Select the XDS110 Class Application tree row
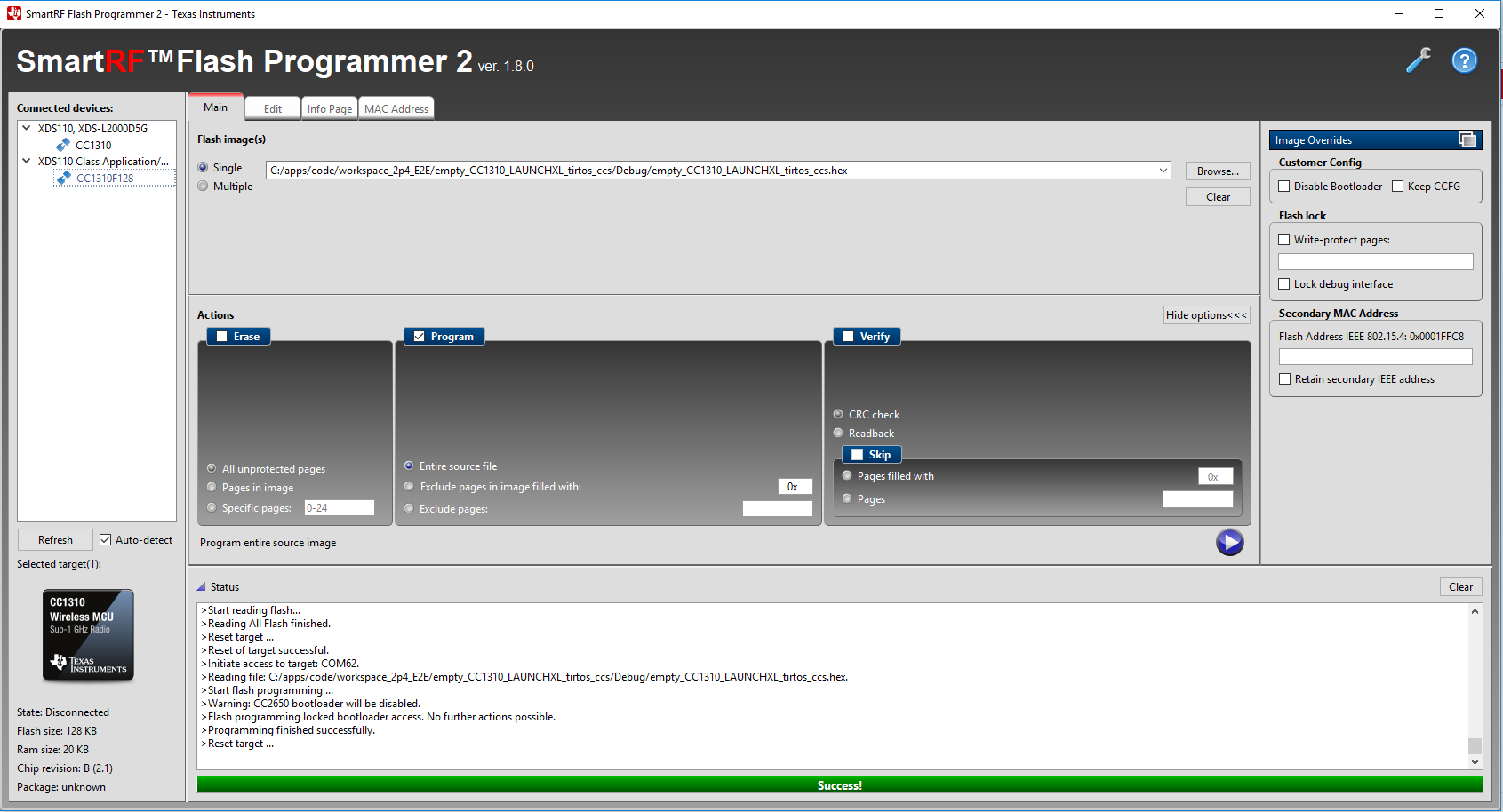Screen dimensions: 1503x812 tap(103, 161)
